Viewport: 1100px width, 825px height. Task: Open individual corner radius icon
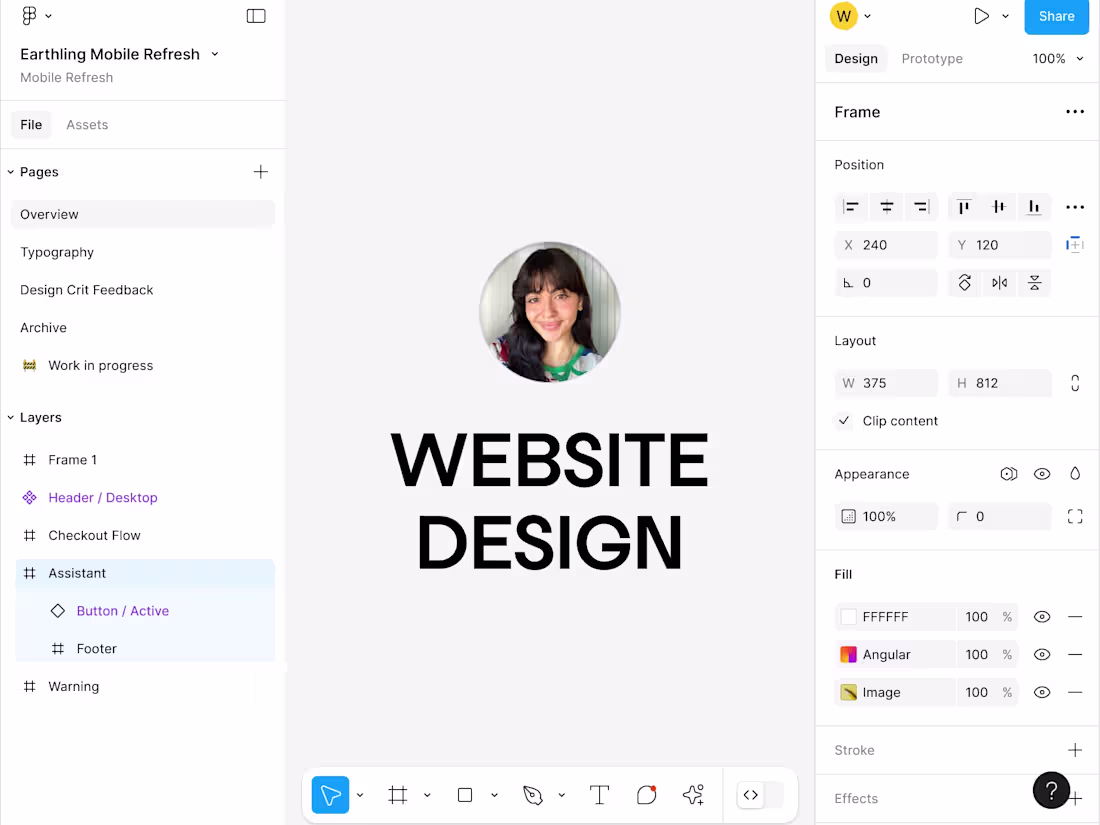(1075, 516)
